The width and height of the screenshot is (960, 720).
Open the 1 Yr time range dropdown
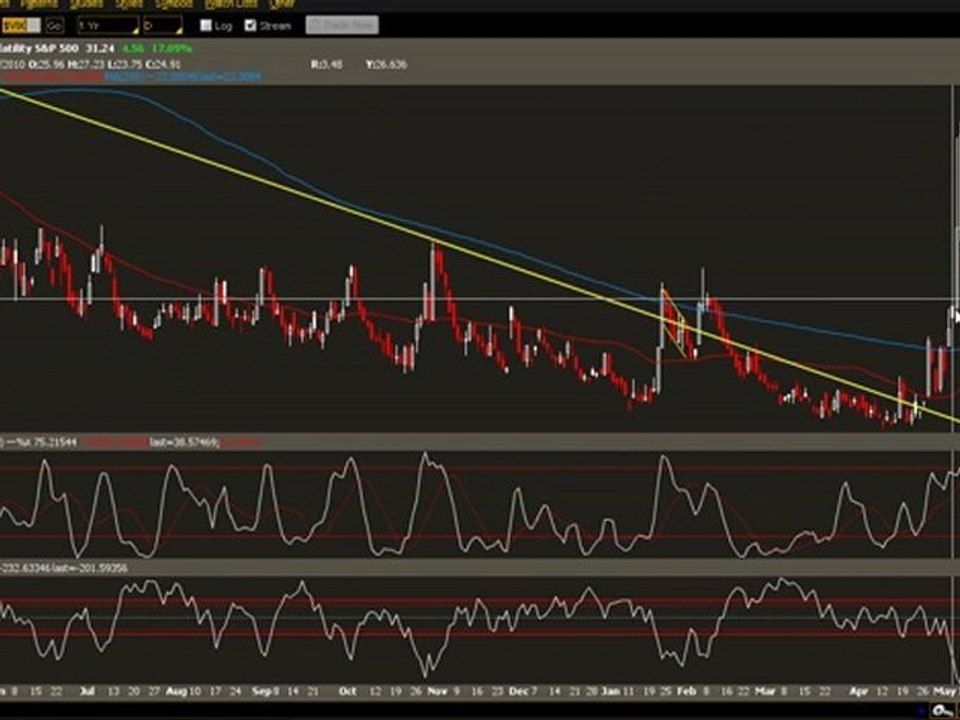108,26
